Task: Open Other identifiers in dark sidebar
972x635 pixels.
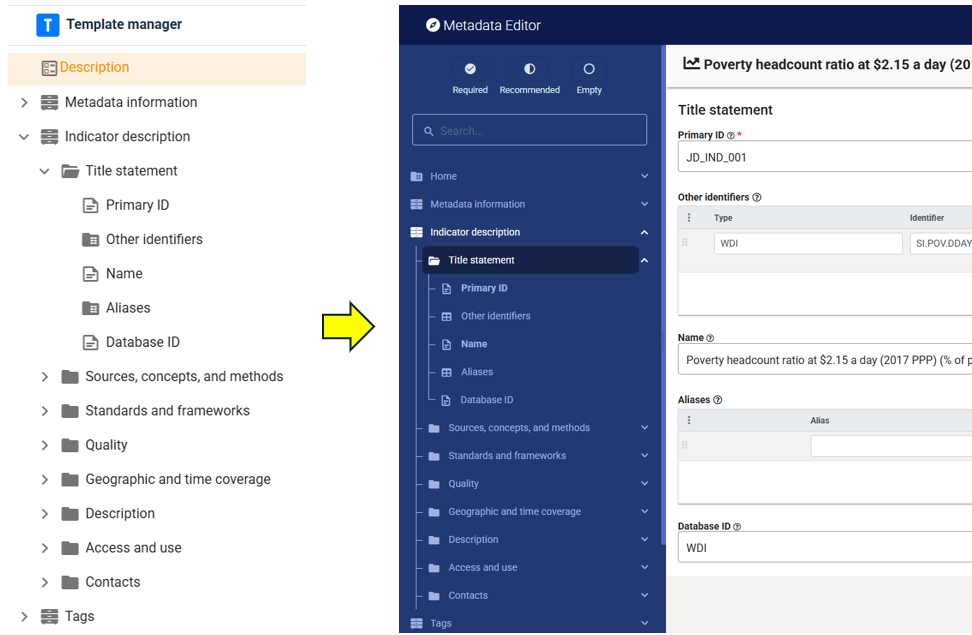Action: click(x=495, y=316)
